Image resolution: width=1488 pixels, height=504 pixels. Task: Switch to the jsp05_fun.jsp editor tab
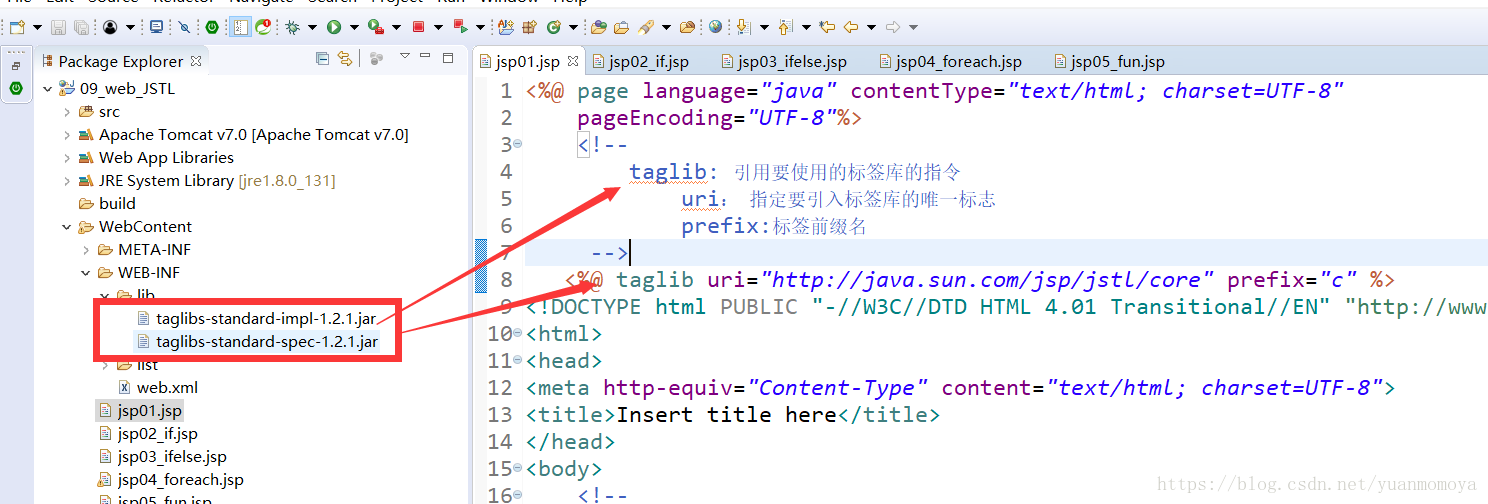(x=1108, y=62)
